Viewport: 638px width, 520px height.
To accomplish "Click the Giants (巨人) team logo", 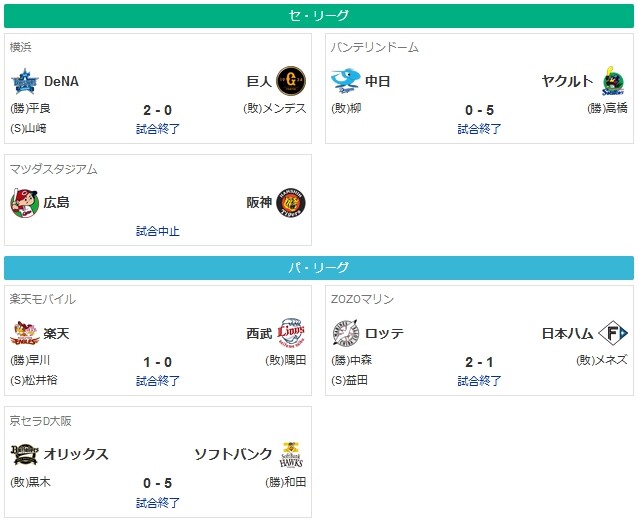I will click(x=291, y=81).
